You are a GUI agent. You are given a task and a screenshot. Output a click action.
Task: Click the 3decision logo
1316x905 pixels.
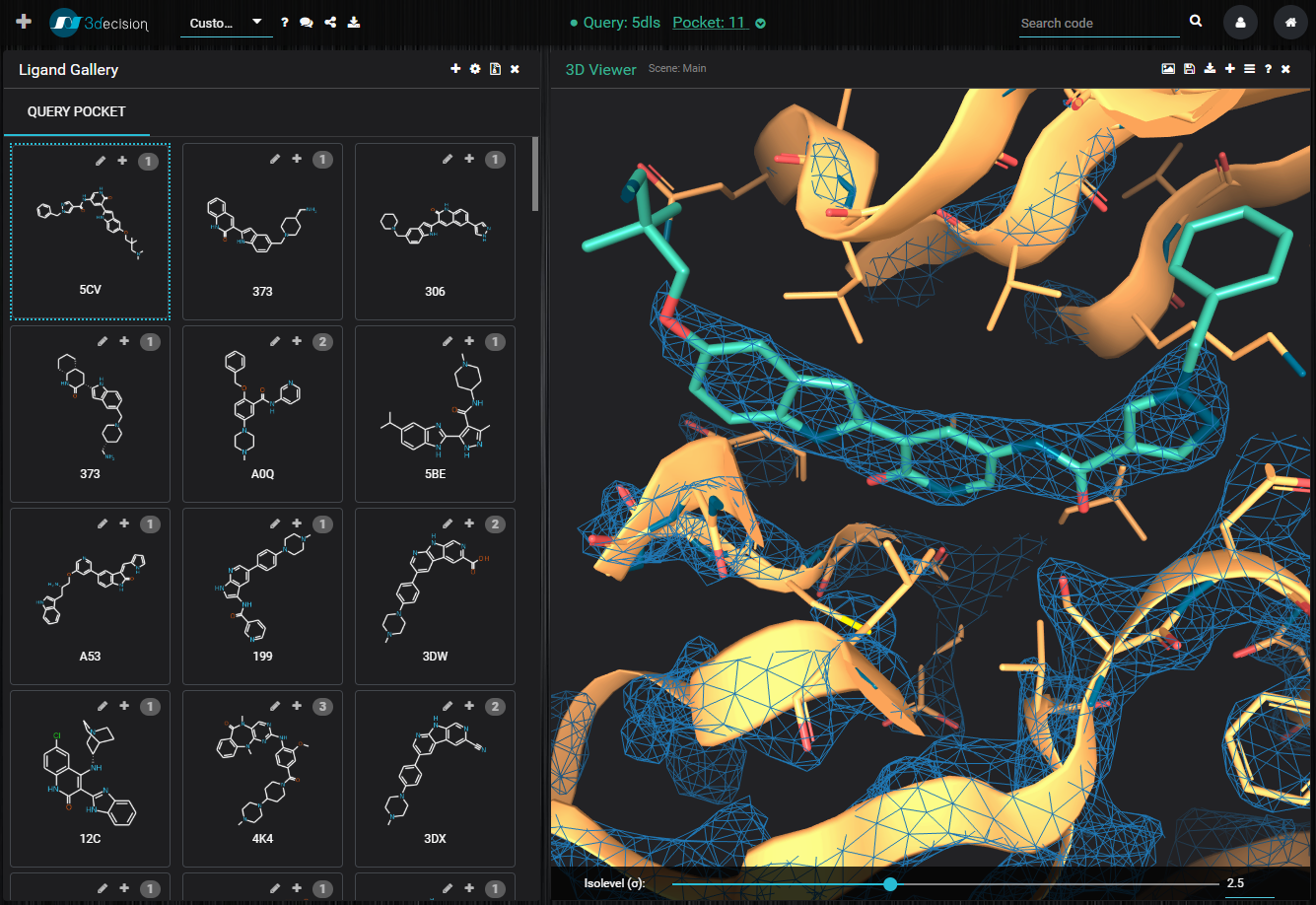[x=100, y=22]
